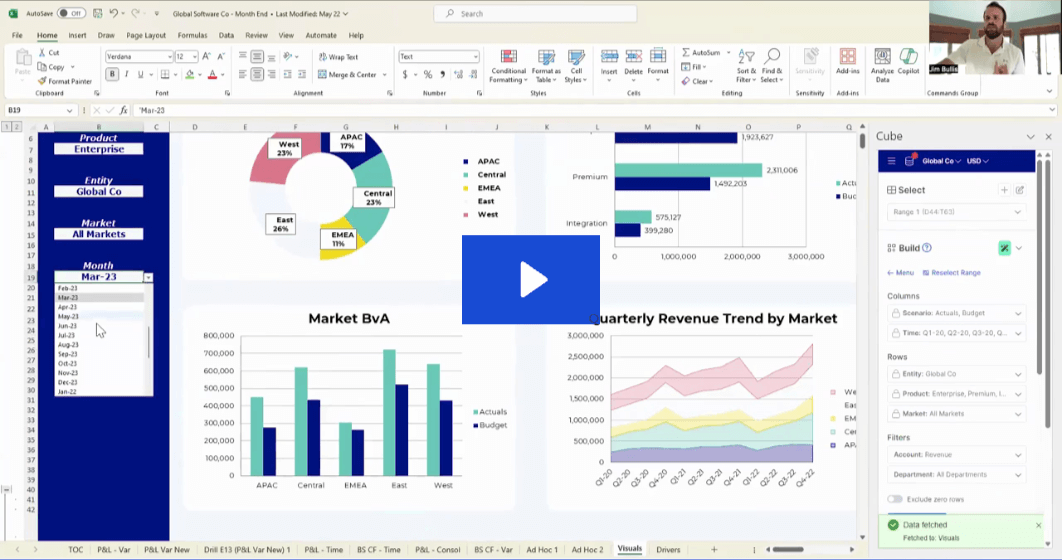Switch to the Formulas ribbon tab
1062x560 pixels.
pyautogui.click(x=192, y=35)
